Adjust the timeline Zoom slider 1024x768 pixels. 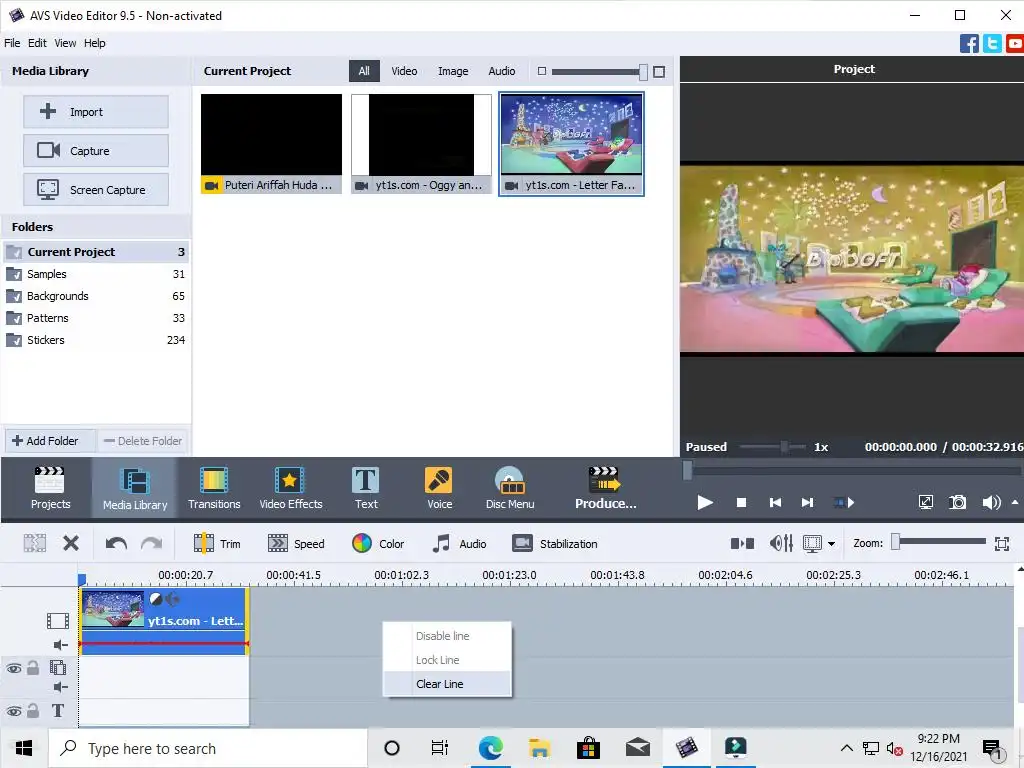[895, 542]
